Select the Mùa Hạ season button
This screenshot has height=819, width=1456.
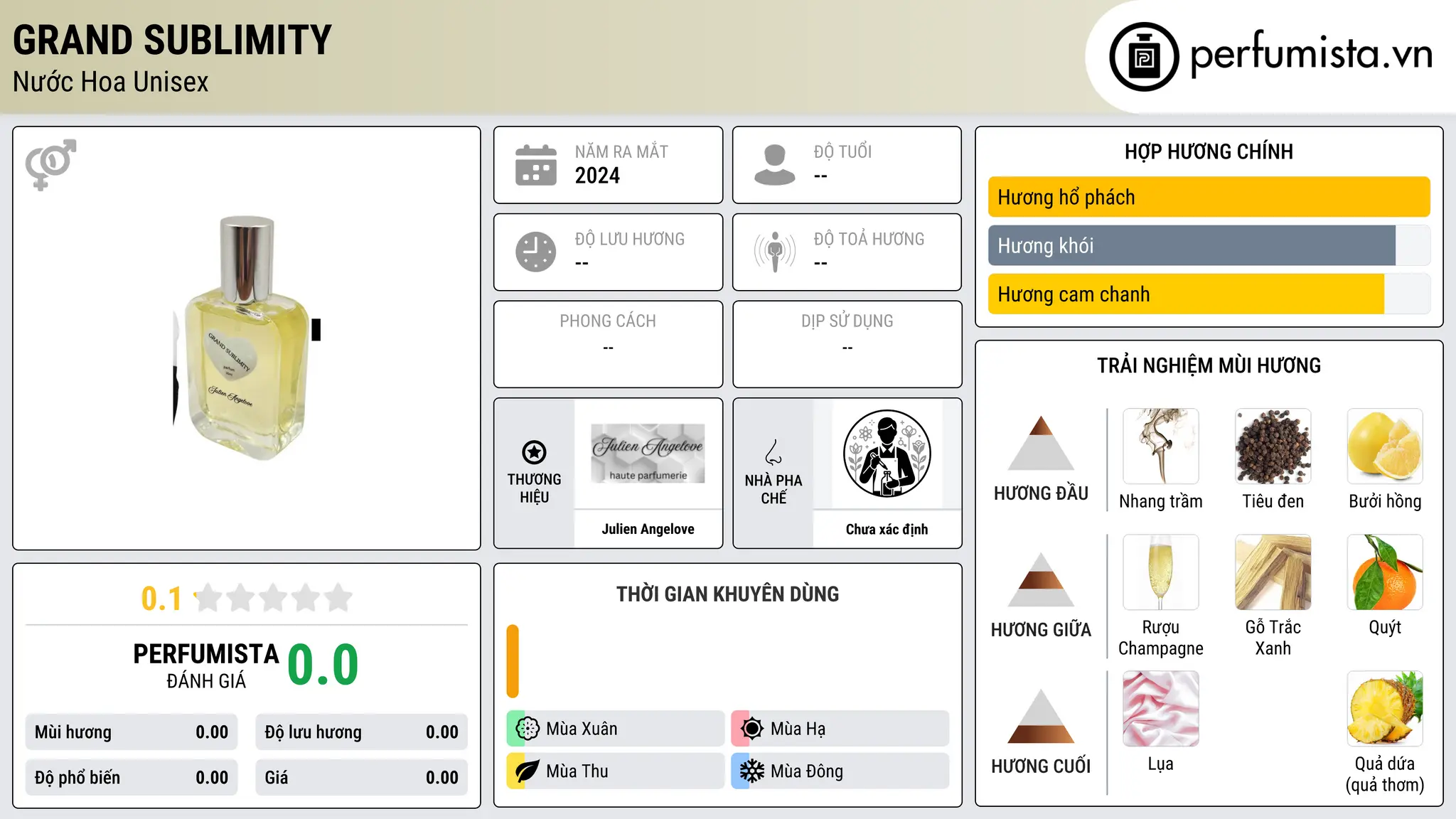pos(840,729)
